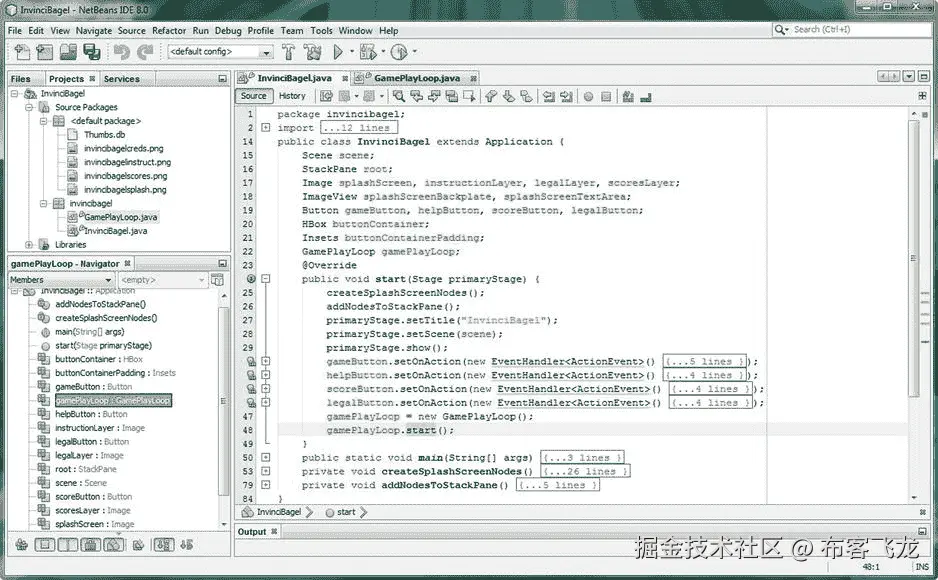Click the Profile Project icon
938x580 pixels.
(399, 53)
